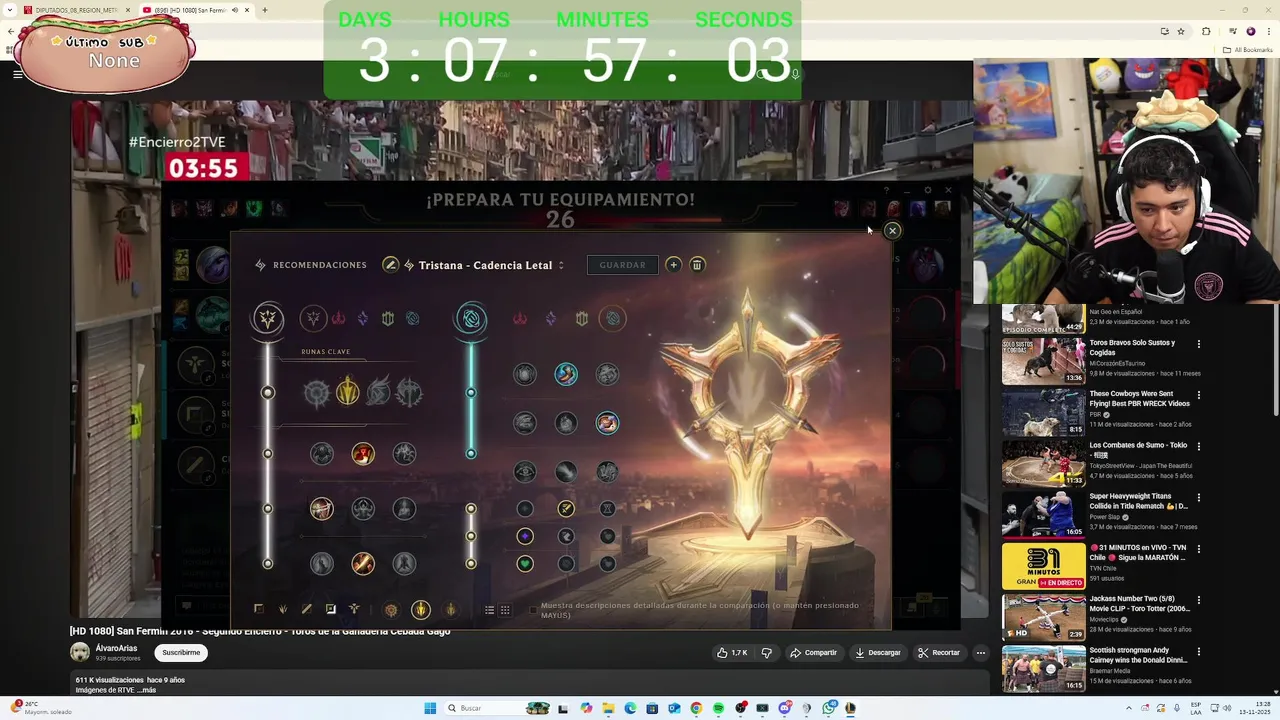The image size is (1280, 720).
Task: Edit rune page name with pencil icon
Action: [391, 265]
